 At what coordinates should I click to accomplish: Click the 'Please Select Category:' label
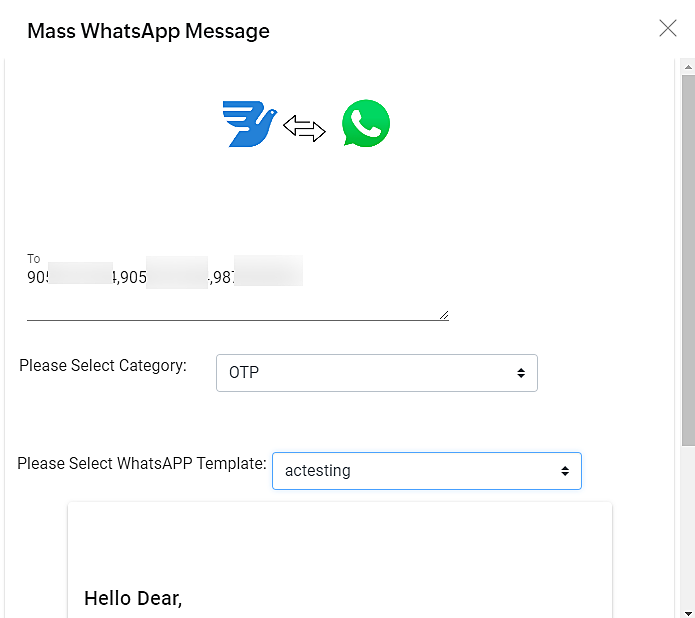tap(103, 366)
